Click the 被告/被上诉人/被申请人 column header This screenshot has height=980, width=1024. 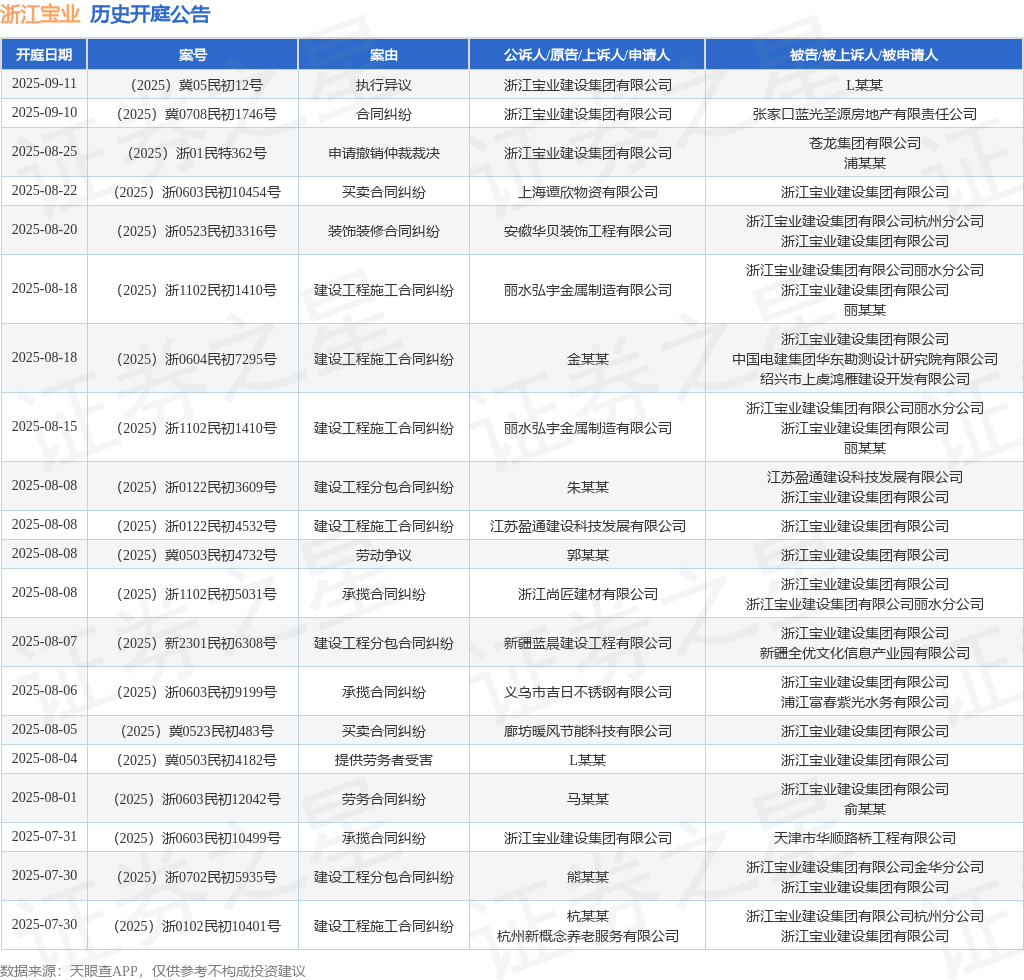point(864,55)
